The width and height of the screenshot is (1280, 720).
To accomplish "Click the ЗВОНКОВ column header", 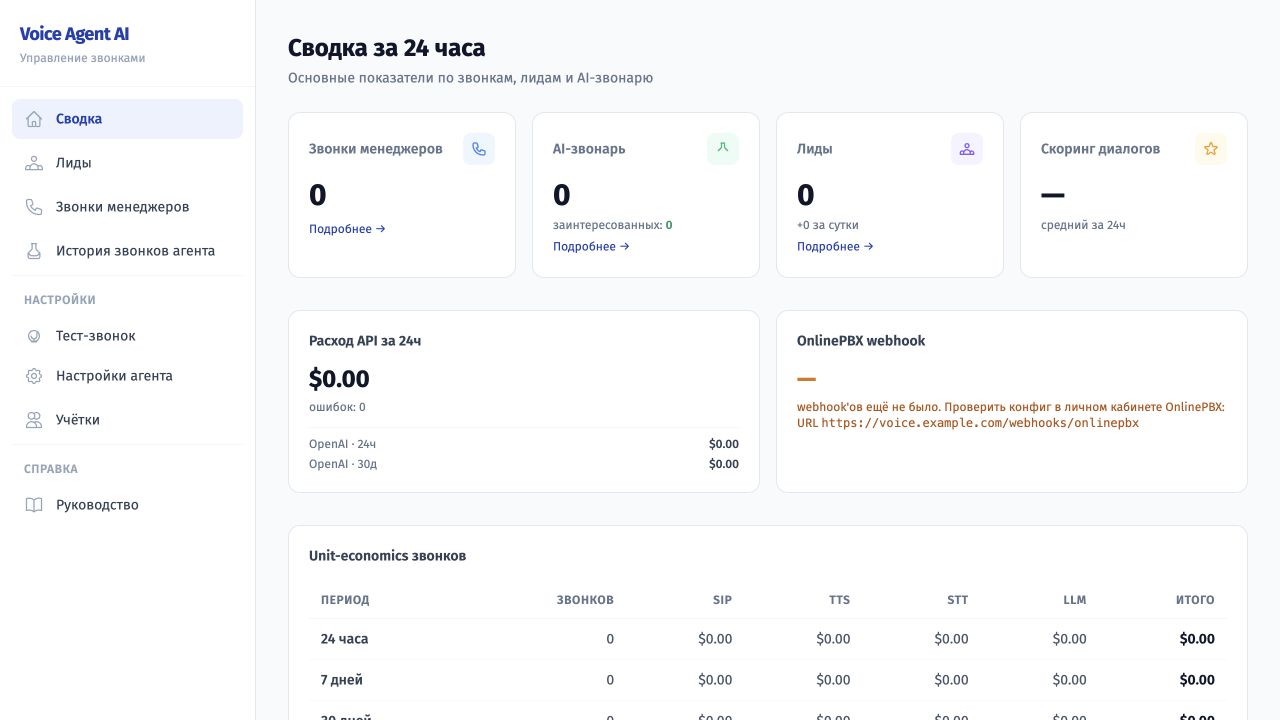I will (585, 600).
